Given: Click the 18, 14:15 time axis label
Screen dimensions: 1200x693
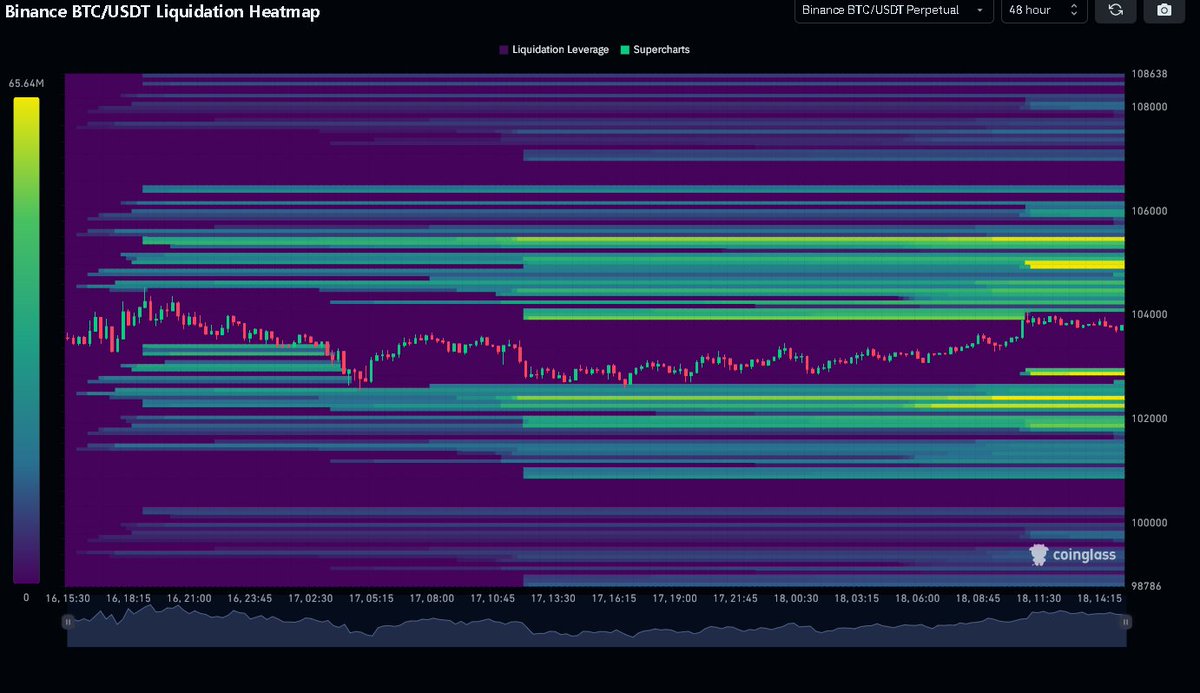Looking at the screenshot, I should (1100, 598).
